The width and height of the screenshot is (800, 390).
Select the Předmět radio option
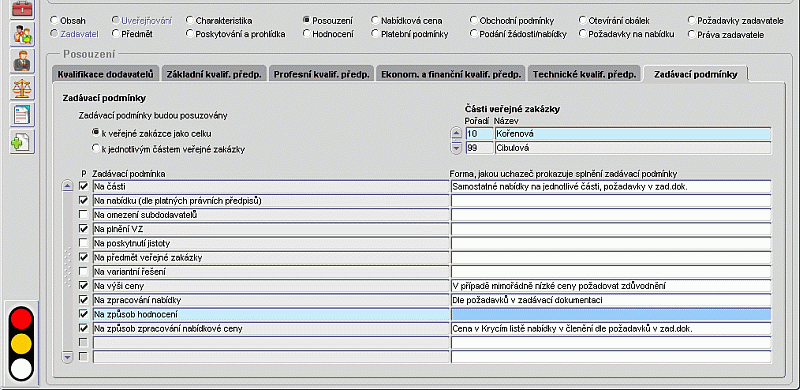115,34
